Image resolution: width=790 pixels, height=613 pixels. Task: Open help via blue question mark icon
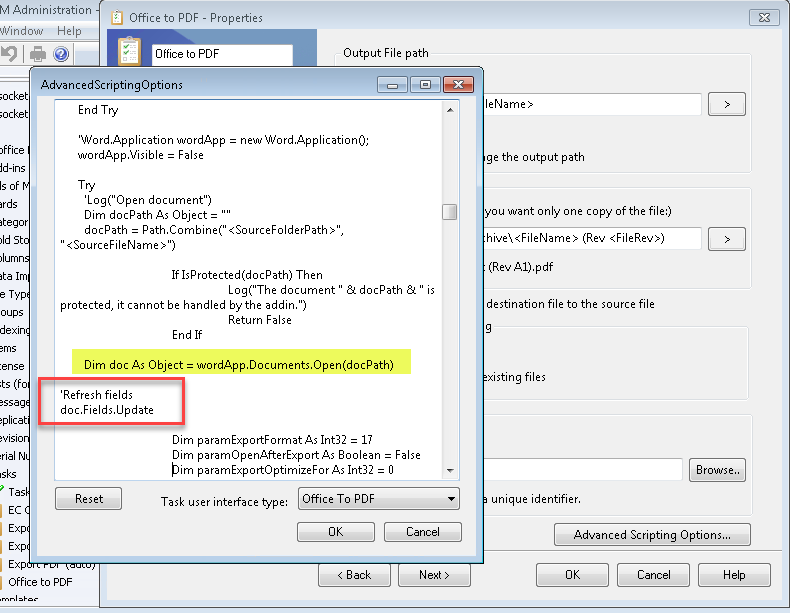(61, 54)
